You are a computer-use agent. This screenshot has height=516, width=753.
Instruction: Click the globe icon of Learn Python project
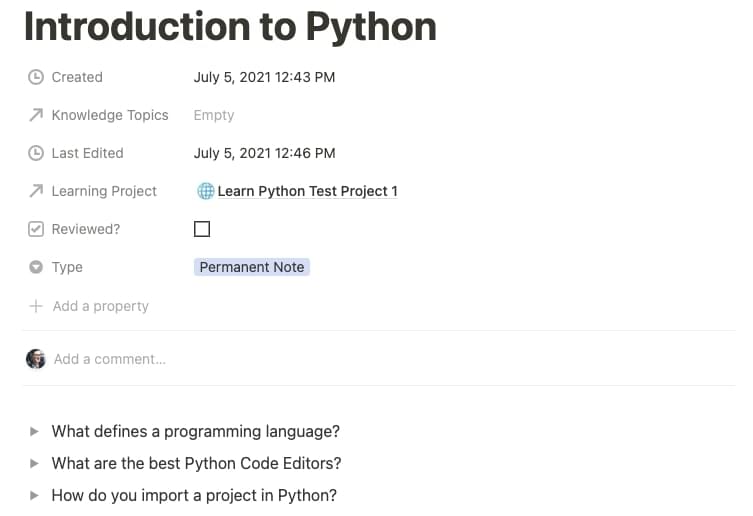pos(205,191)
